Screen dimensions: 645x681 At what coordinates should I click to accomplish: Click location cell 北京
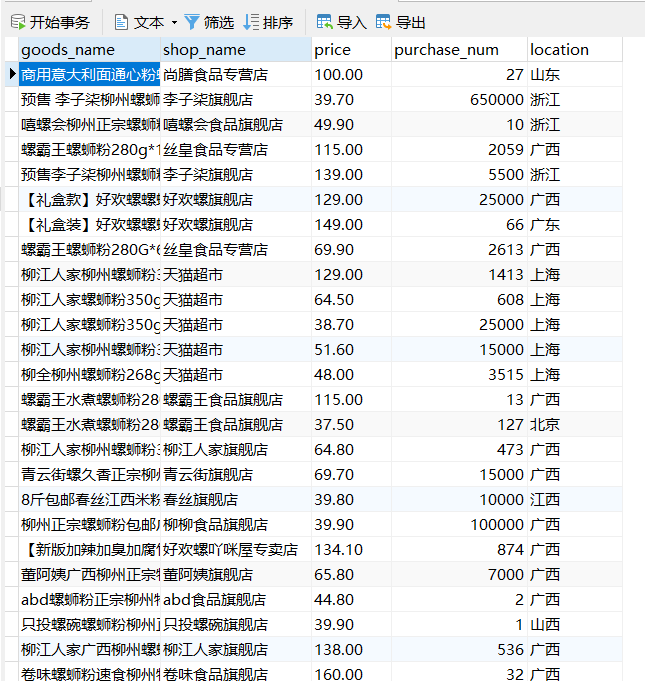(575, 424)
